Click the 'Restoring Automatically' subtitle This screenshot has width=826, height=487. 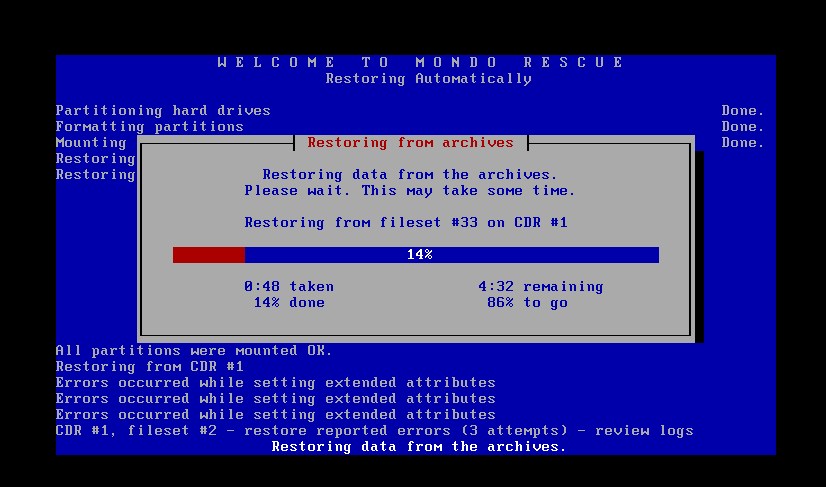coord(428,79)
